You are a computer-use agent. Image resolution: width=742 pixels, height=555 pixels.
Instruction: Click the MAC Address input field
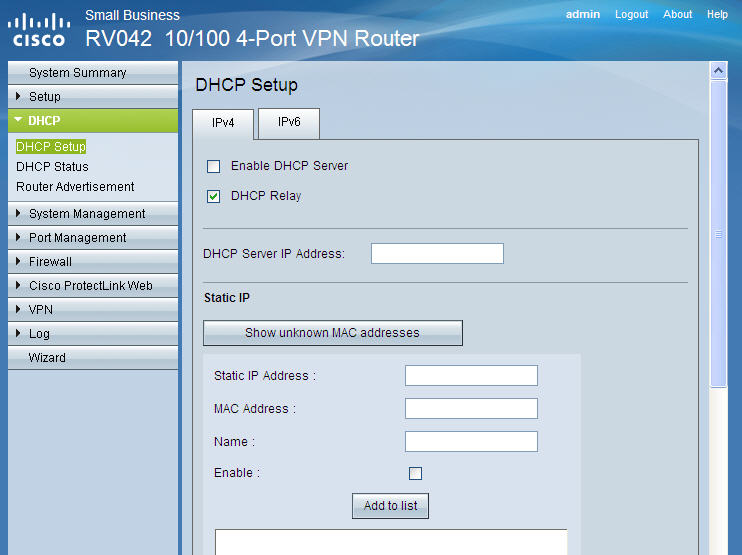click(471, 408)
